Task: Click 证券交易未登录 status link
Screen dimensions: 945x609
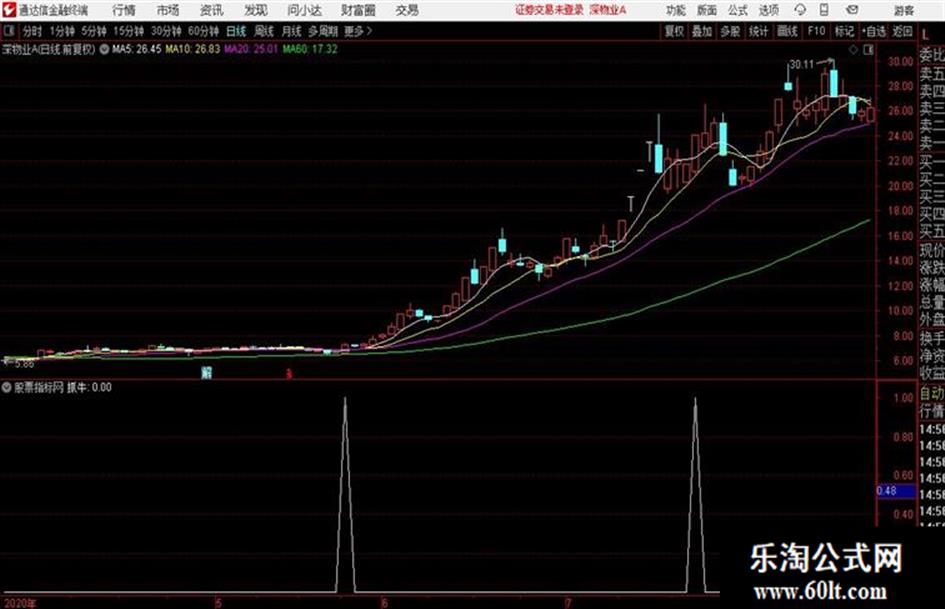Action: point(549,10)
